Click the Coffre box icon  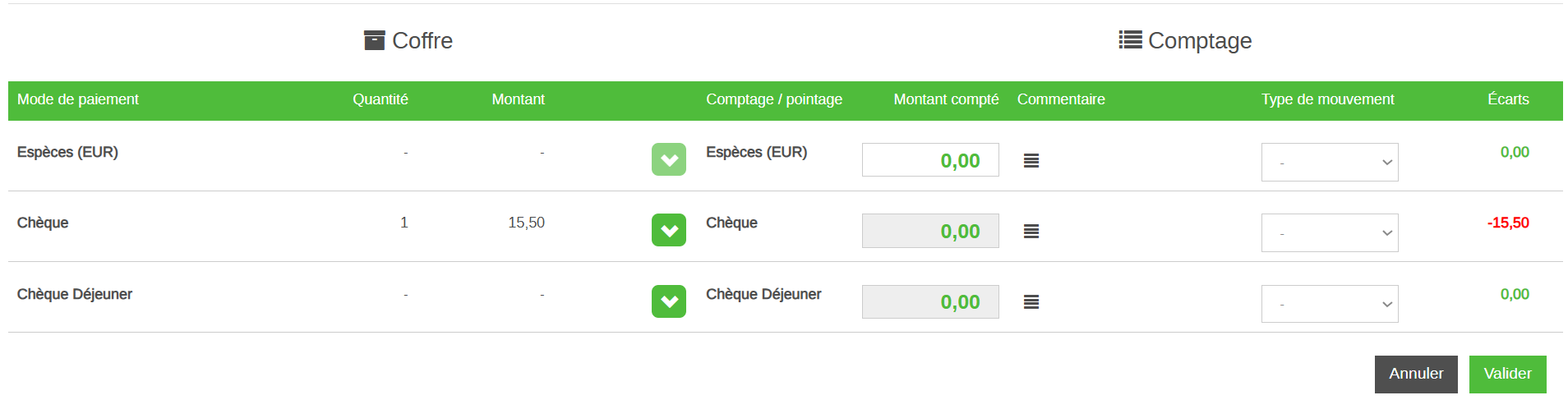click(x=374, y=40)
